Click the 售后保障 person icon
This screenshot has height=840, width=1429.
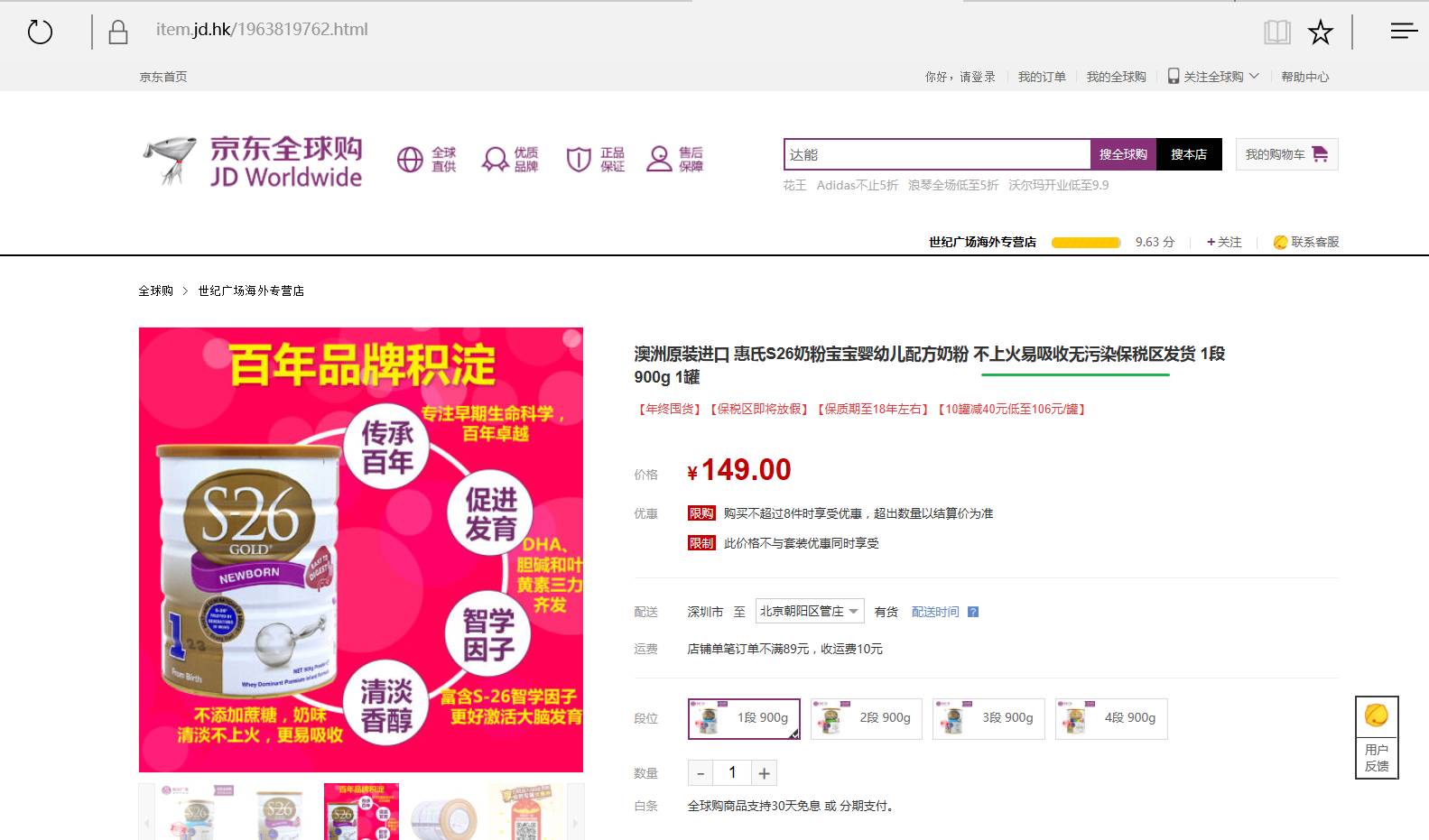[660, 160]
